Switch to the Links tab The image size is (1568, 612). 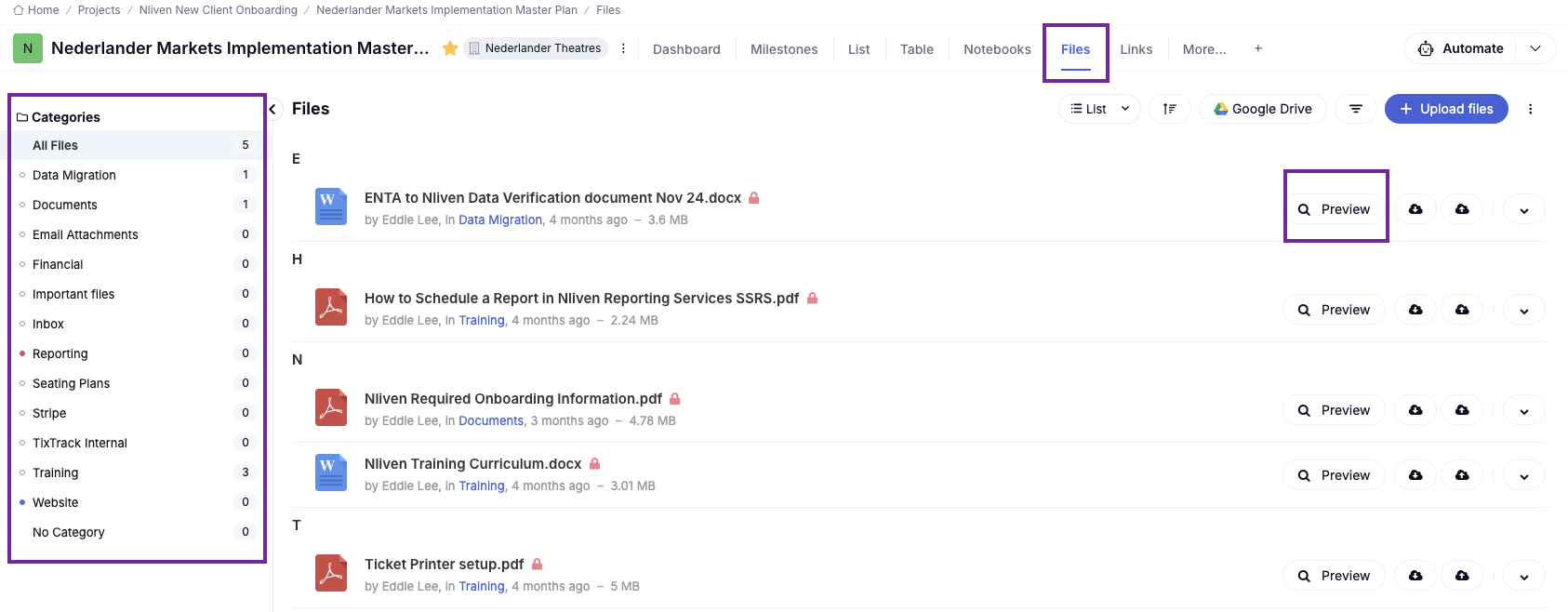tap(1136, 49)
